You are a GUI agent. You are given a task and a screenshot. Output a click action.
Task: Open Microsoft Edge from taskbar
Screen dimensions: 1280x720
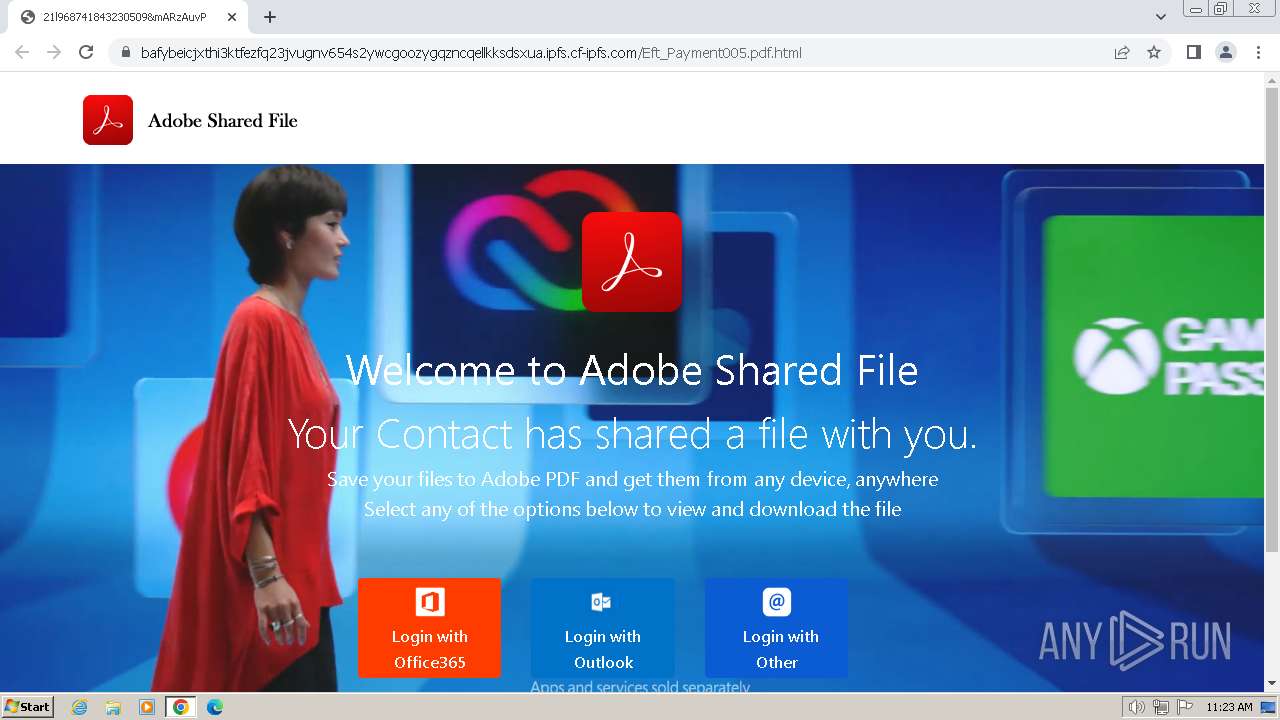click(x=215, y=707)
